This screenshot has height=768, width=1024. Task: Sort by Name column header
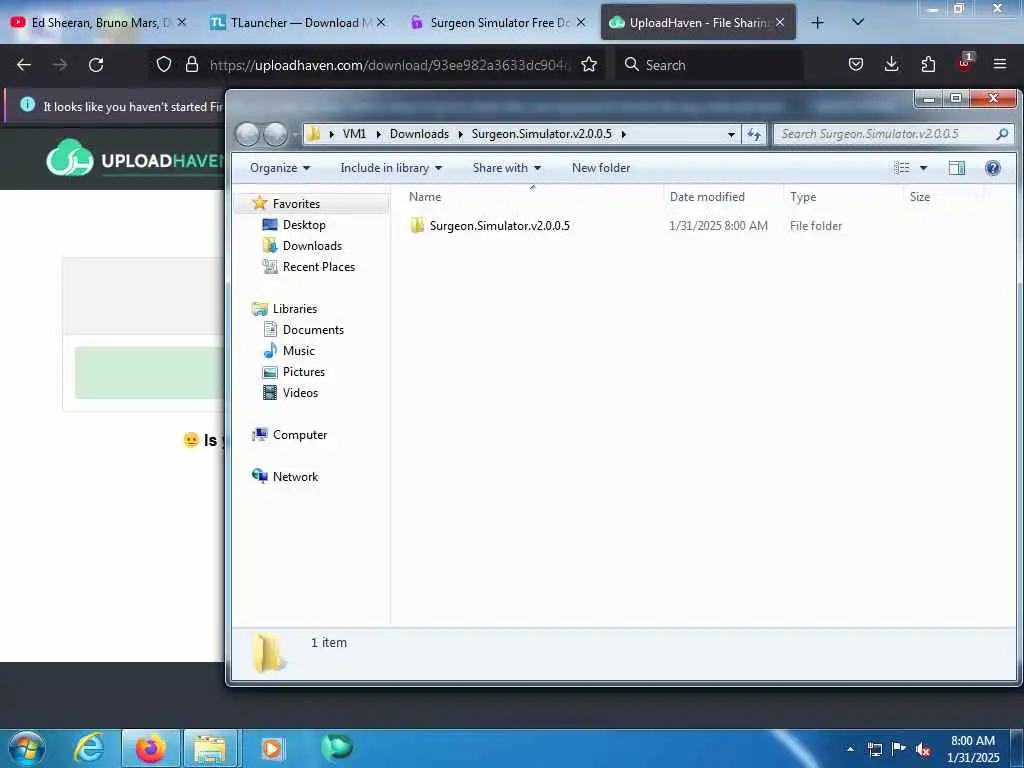[534, 197]
